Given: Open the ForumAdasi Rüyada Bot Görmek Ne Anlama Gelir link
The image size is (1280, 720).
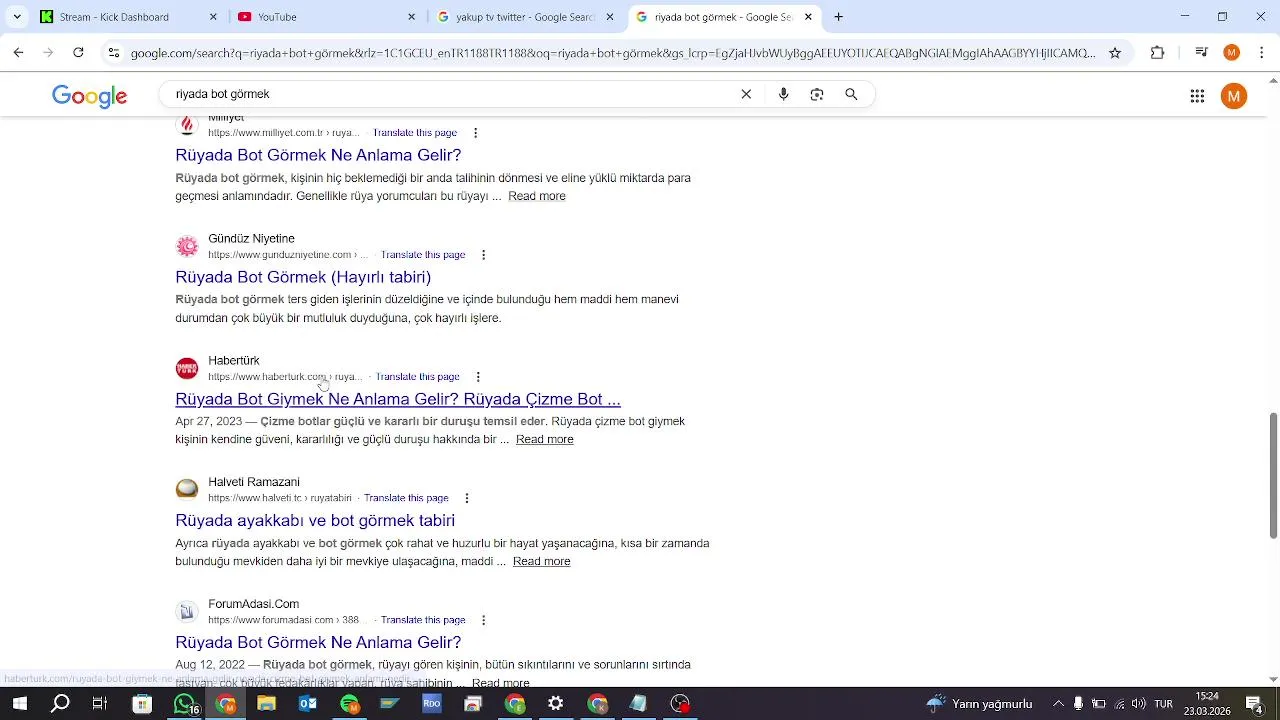Looking at the screenshot, I should [318, 642].
